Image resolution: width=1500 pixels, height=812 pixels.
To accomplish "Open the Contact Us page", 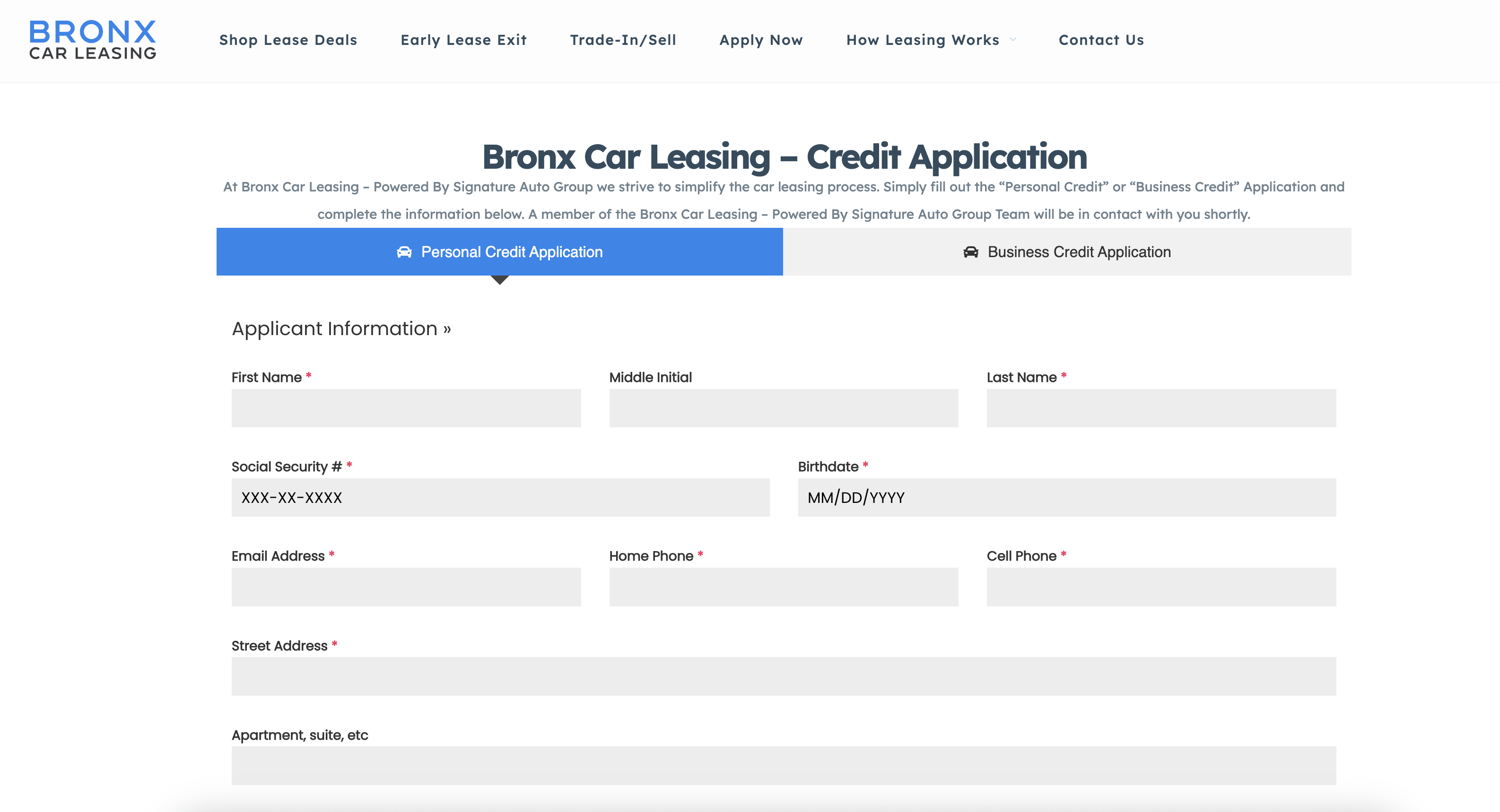I will 1100,40.
